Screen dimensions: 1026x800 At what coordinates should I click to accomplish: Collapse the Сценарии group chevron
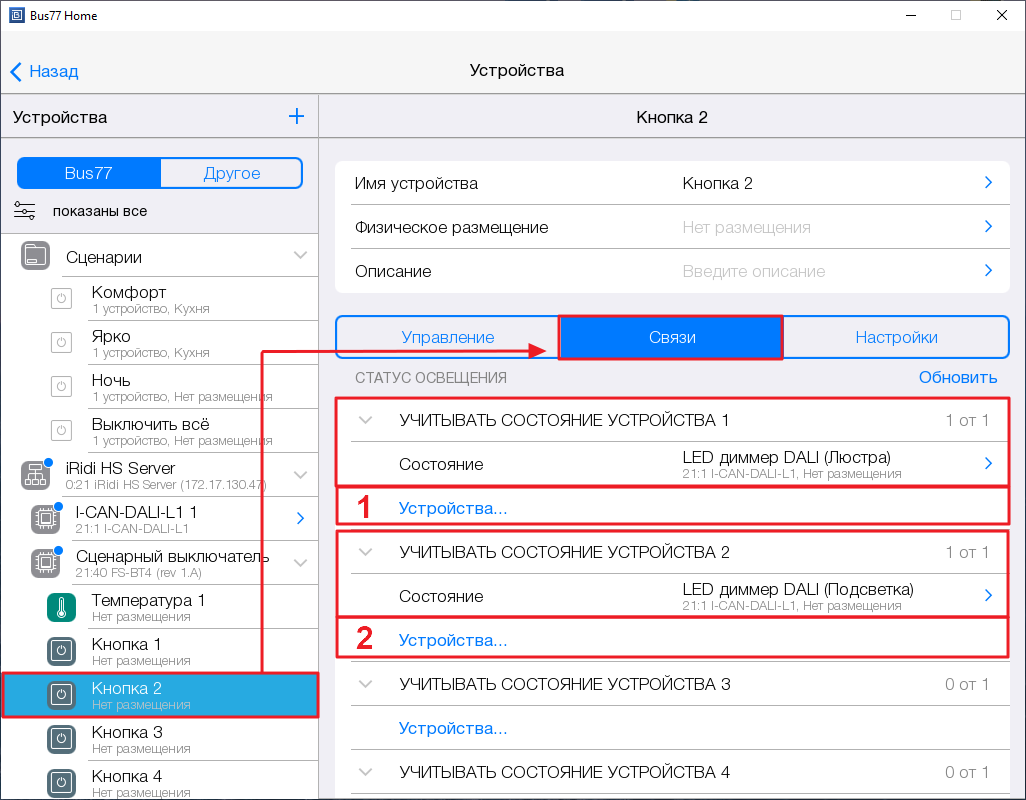300,256
